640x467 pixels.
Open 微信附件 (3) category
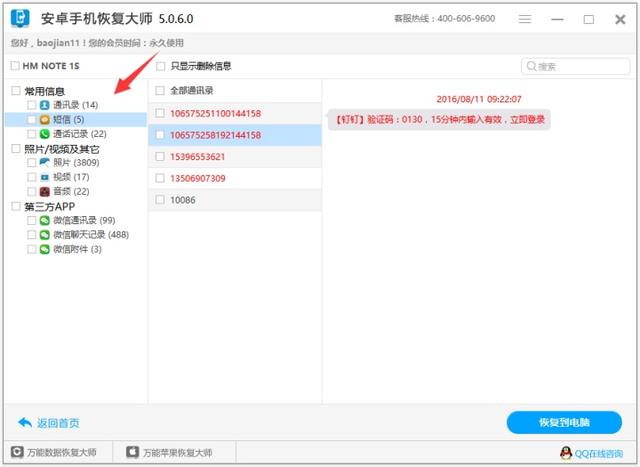(x=77, y=249)
